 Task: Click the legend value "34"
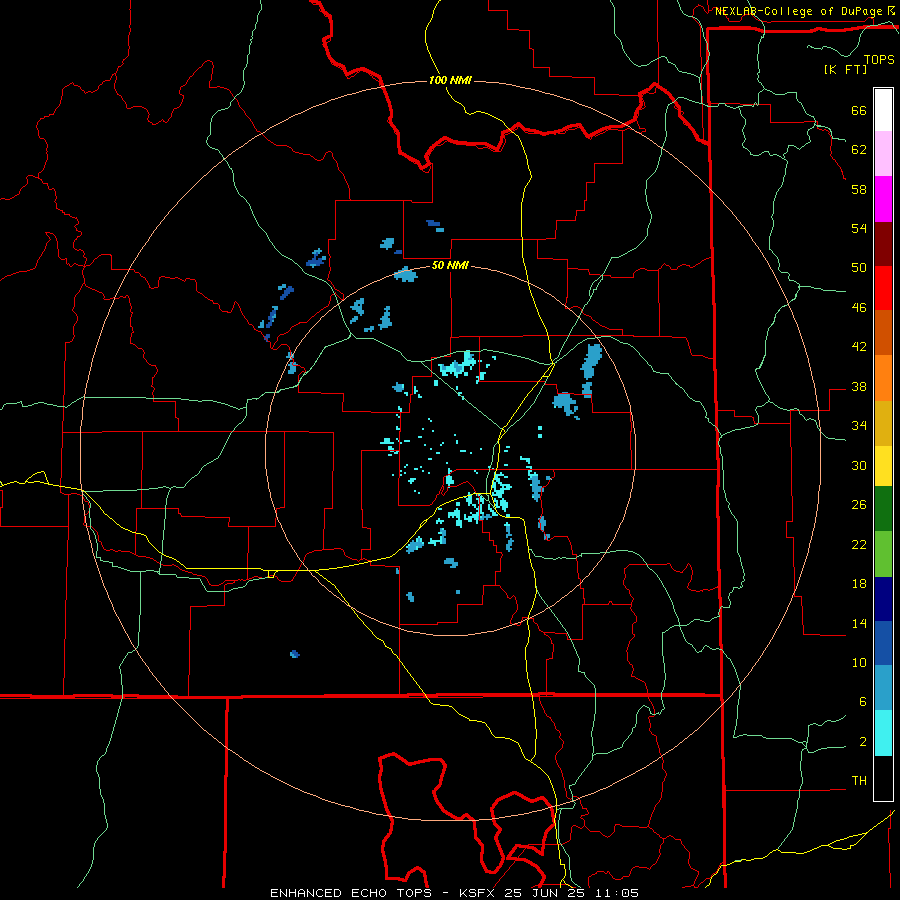pyautogui.click(x=859, y=425)
